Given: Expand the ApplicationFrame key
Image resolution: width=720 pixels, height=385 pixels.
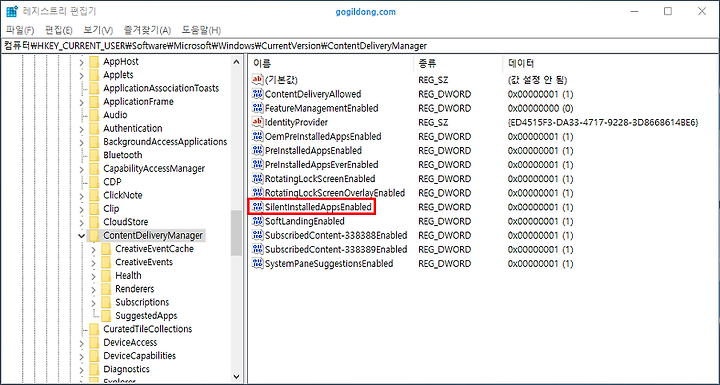Looking at the screenshot, I should click(x=82, y=102).
